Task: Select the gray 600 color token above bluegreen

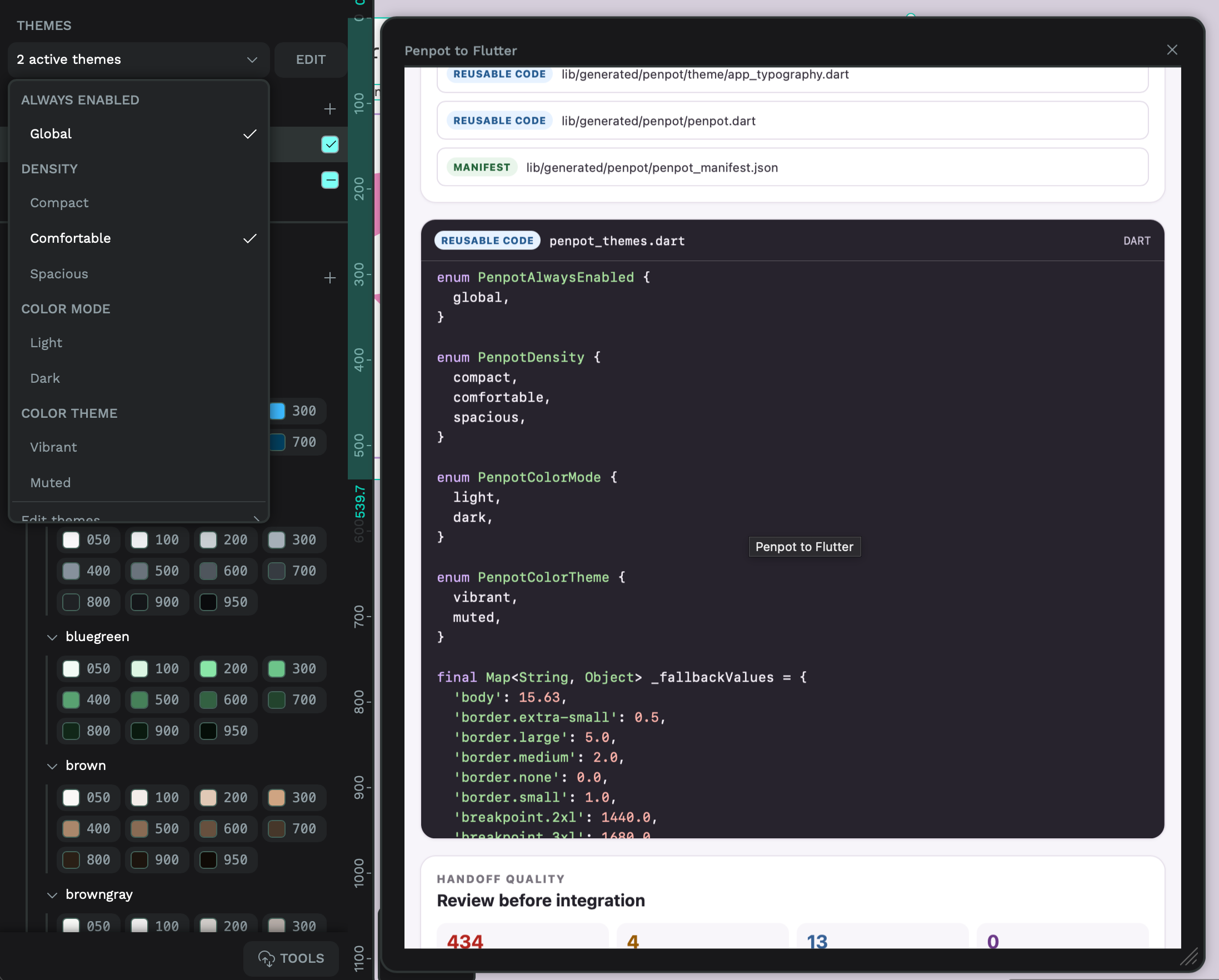Action: click(x=224, y=571)
